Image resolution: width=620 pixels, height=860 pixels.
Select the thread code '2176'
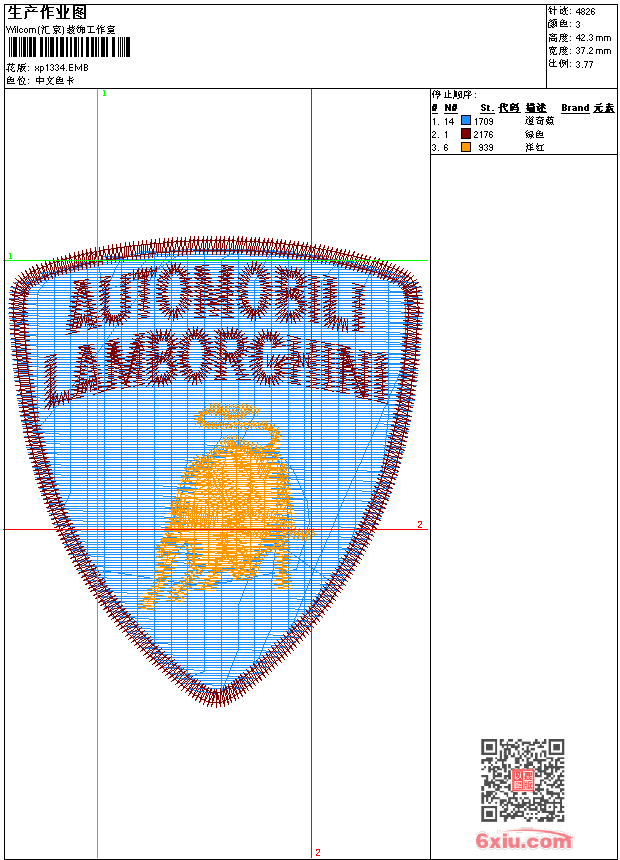click(483, 134)
